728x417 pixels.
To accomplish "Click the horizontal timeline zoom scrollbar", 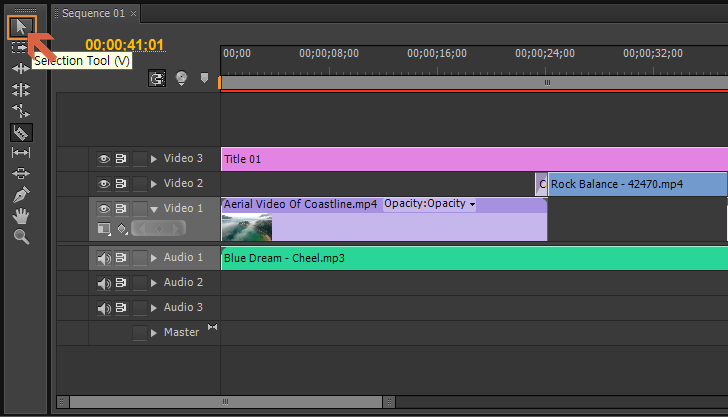I will point(226,402).
